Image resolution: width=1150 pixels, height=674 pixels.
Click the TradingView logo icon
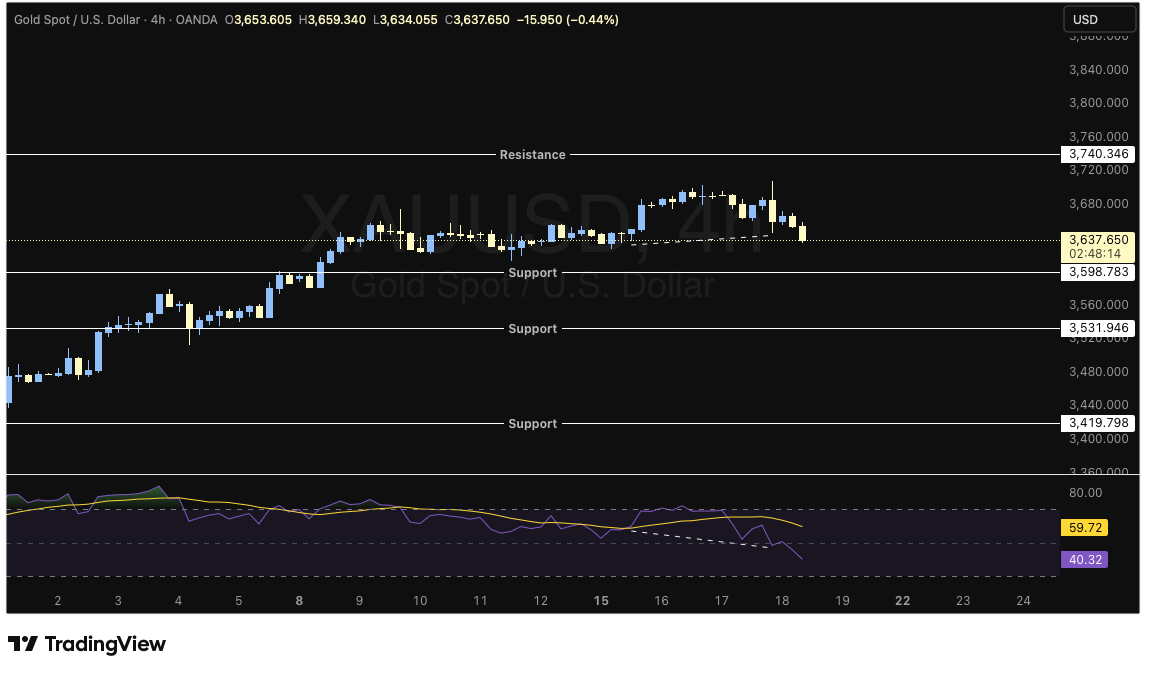(x=23, y=644)
